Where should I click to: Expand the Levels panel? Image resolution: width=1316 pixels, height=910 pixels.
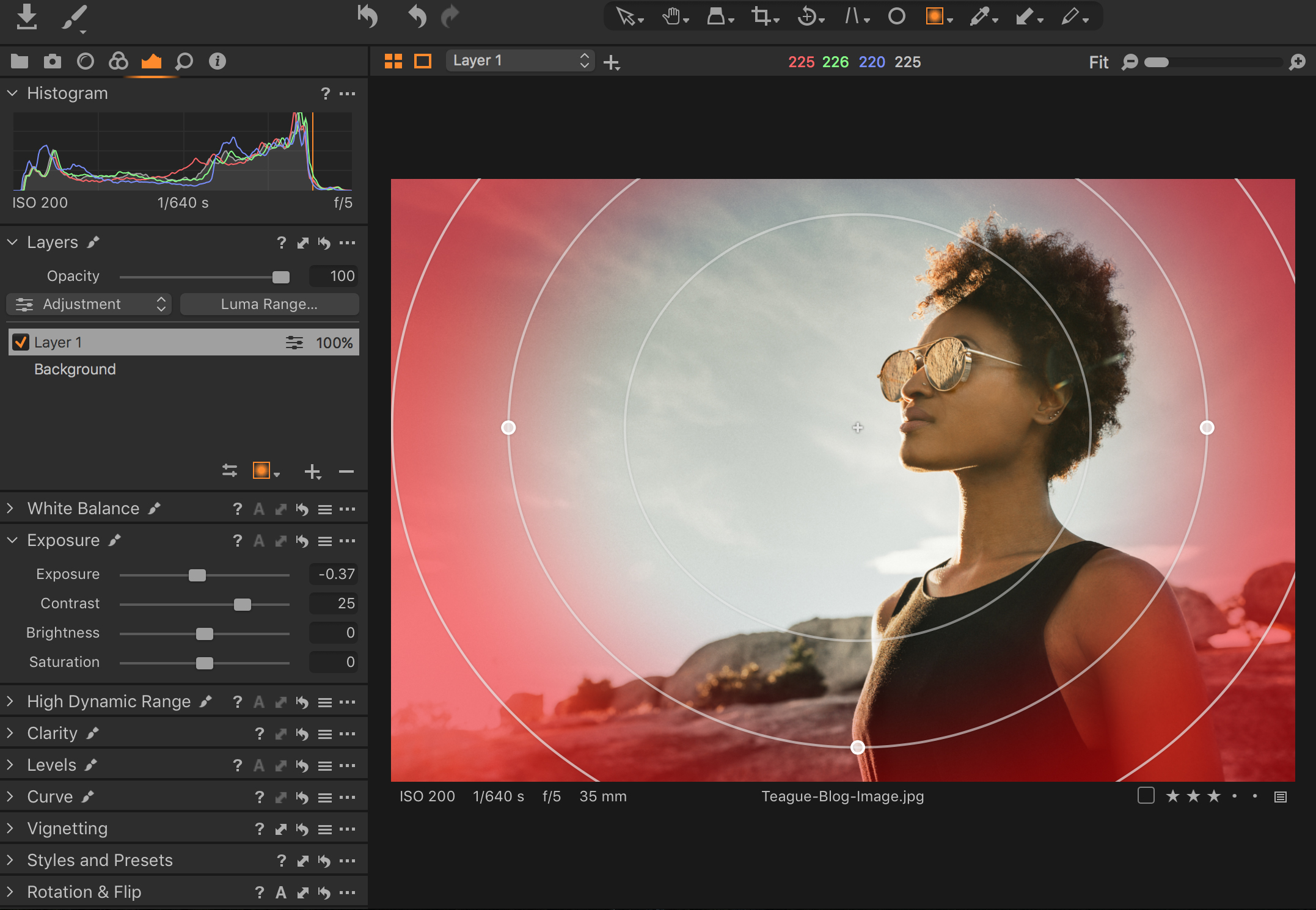pos(10,765)
